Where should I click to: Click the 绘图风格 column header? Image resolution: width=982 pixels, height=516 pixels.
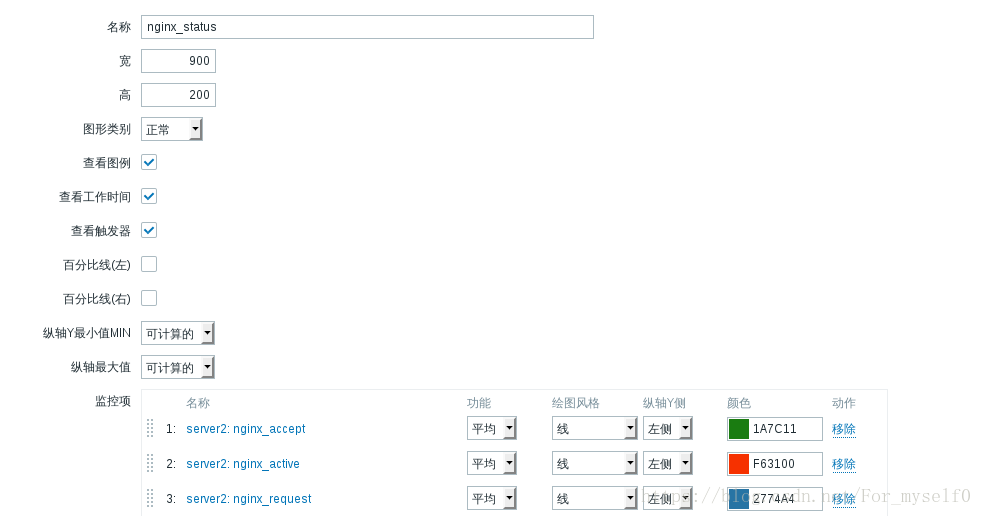point(576,403)
